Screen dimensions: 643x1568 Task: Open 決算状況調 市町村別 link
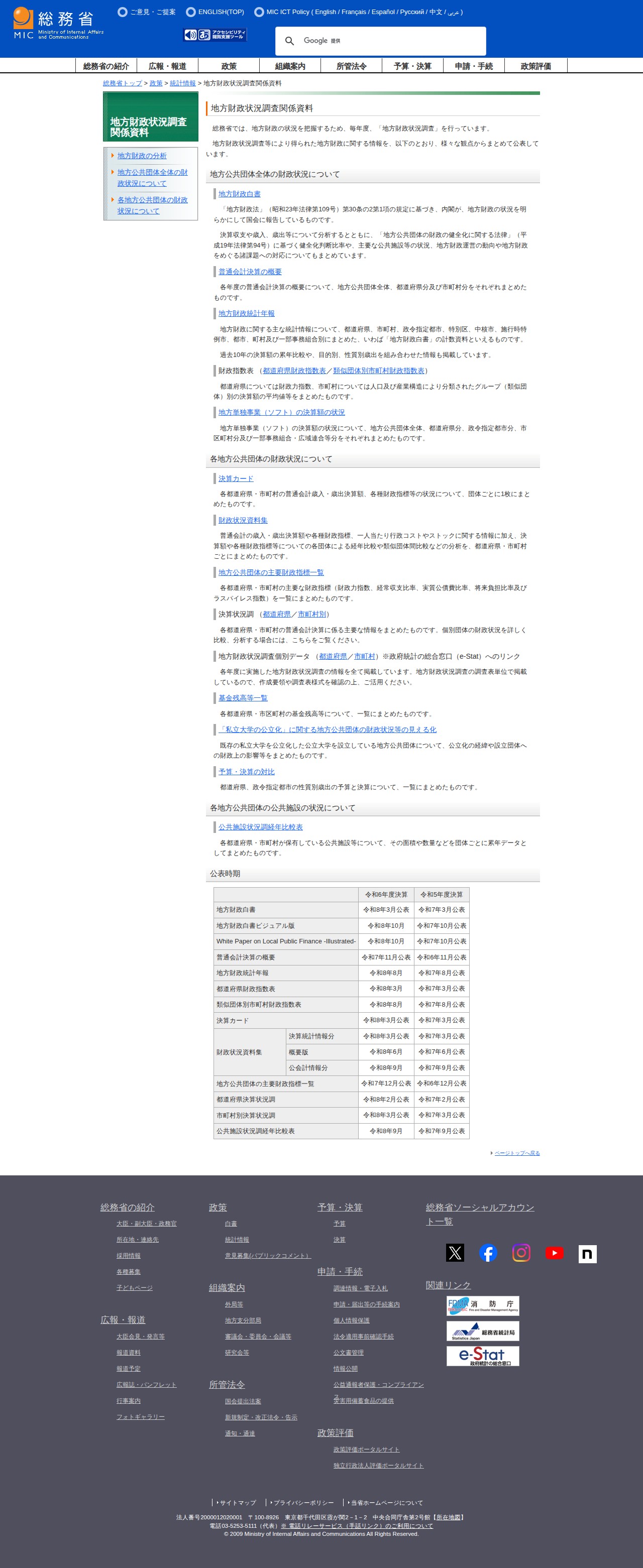coord(312,614)
